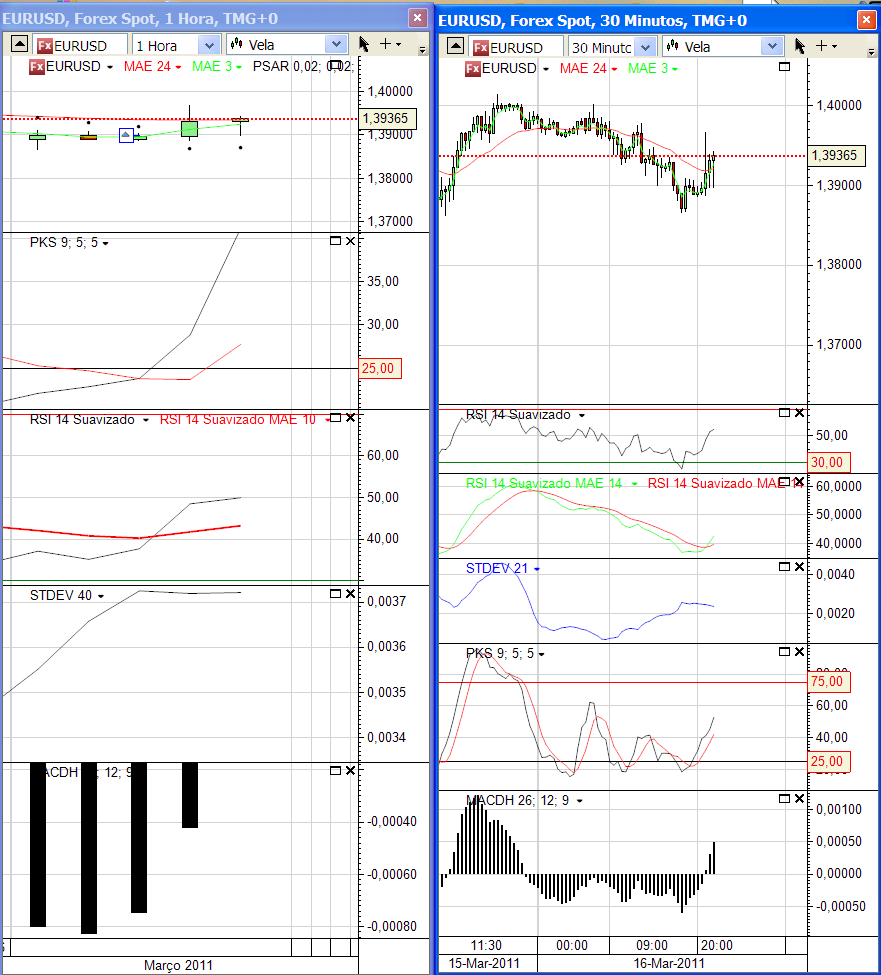This screenshot has height=975, width=881.
Task: Maximize the STDEV 40 panel
Action: click(x=335, y=594)
